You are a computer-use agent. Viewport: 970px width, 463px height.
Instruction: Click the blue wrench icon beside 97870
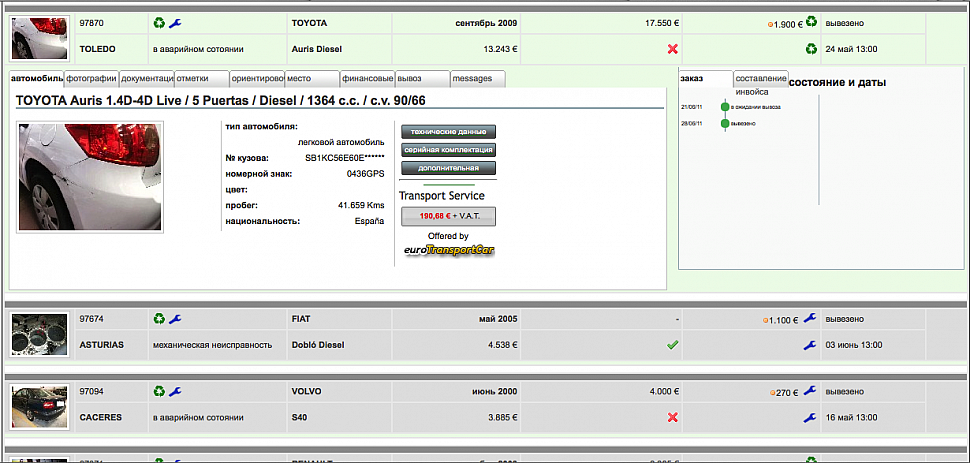point(175,24)
